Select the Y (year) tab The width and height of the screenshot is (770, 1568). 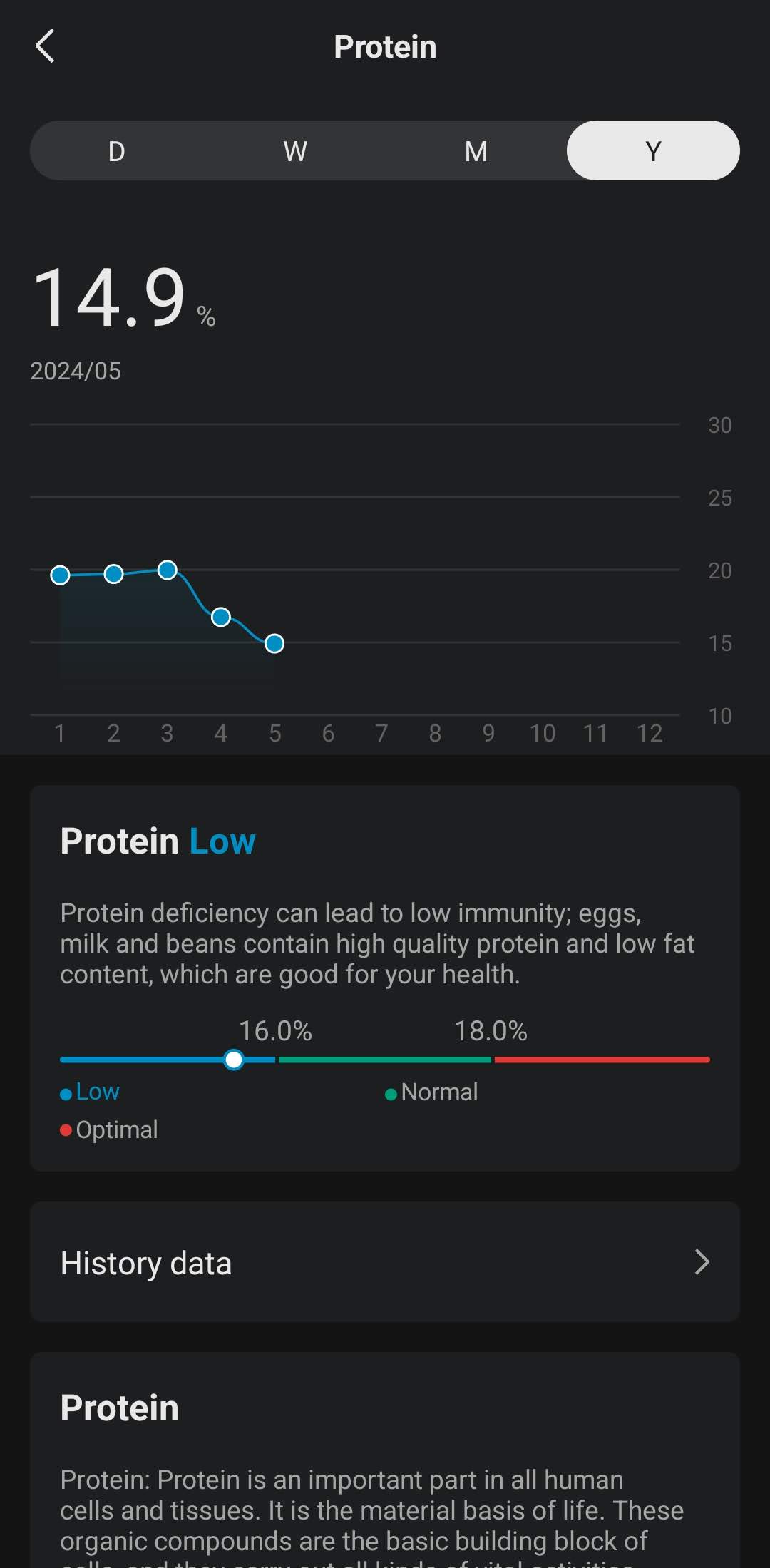[653, 151]
